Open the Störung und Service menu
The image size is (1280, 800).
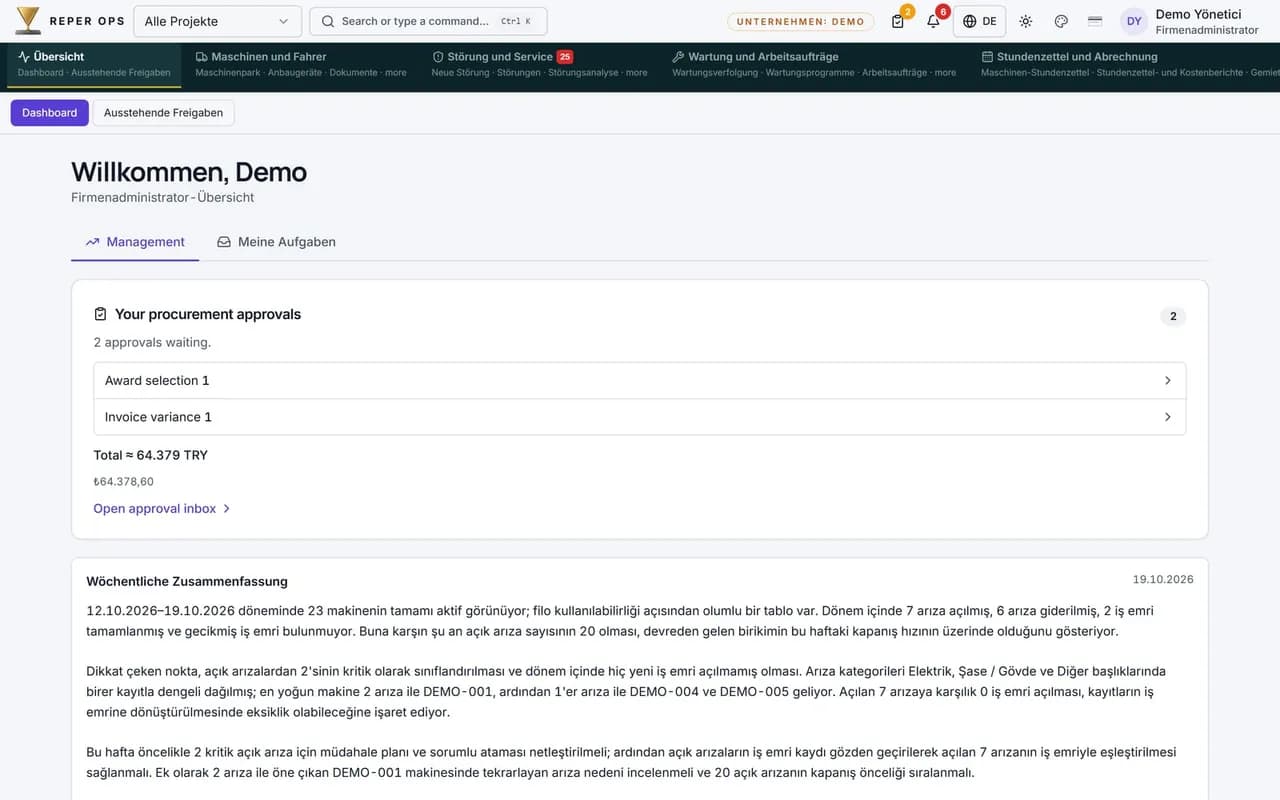(539, 64)
